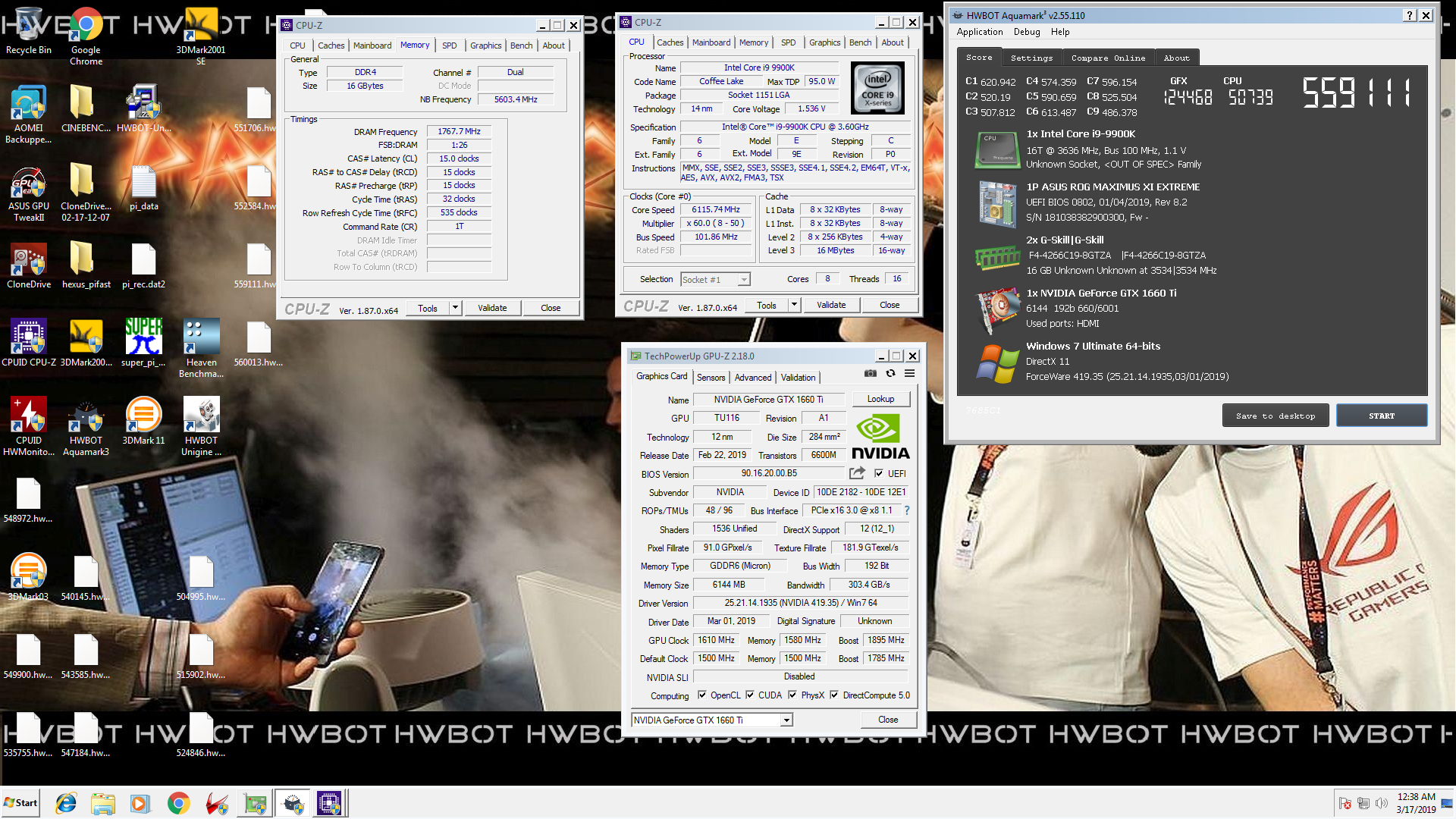Click the Windows Start button

point(21,803)
